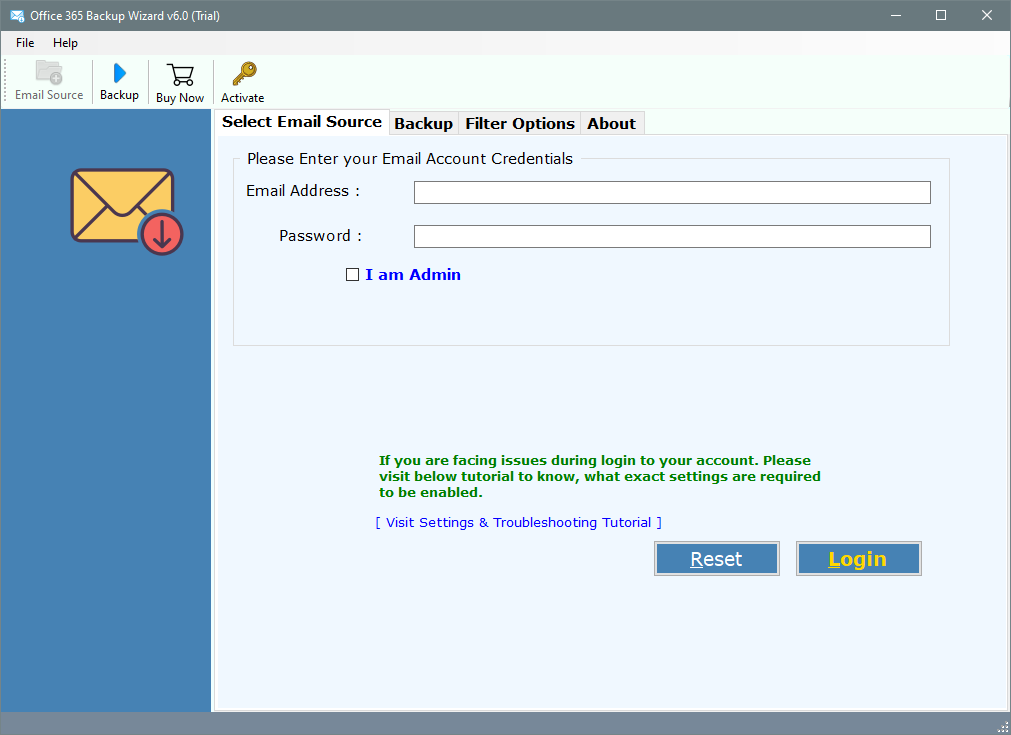Start backup using the Backup arrow icon
The image size is (1011, 735).
[x=119, y=73]
